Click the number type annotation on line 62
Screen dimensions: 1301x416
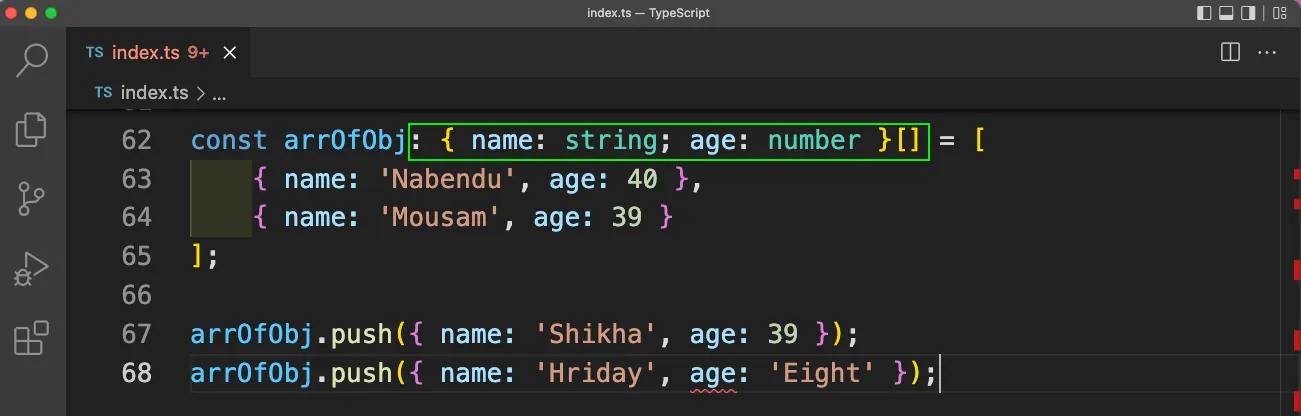pos(814,140)
